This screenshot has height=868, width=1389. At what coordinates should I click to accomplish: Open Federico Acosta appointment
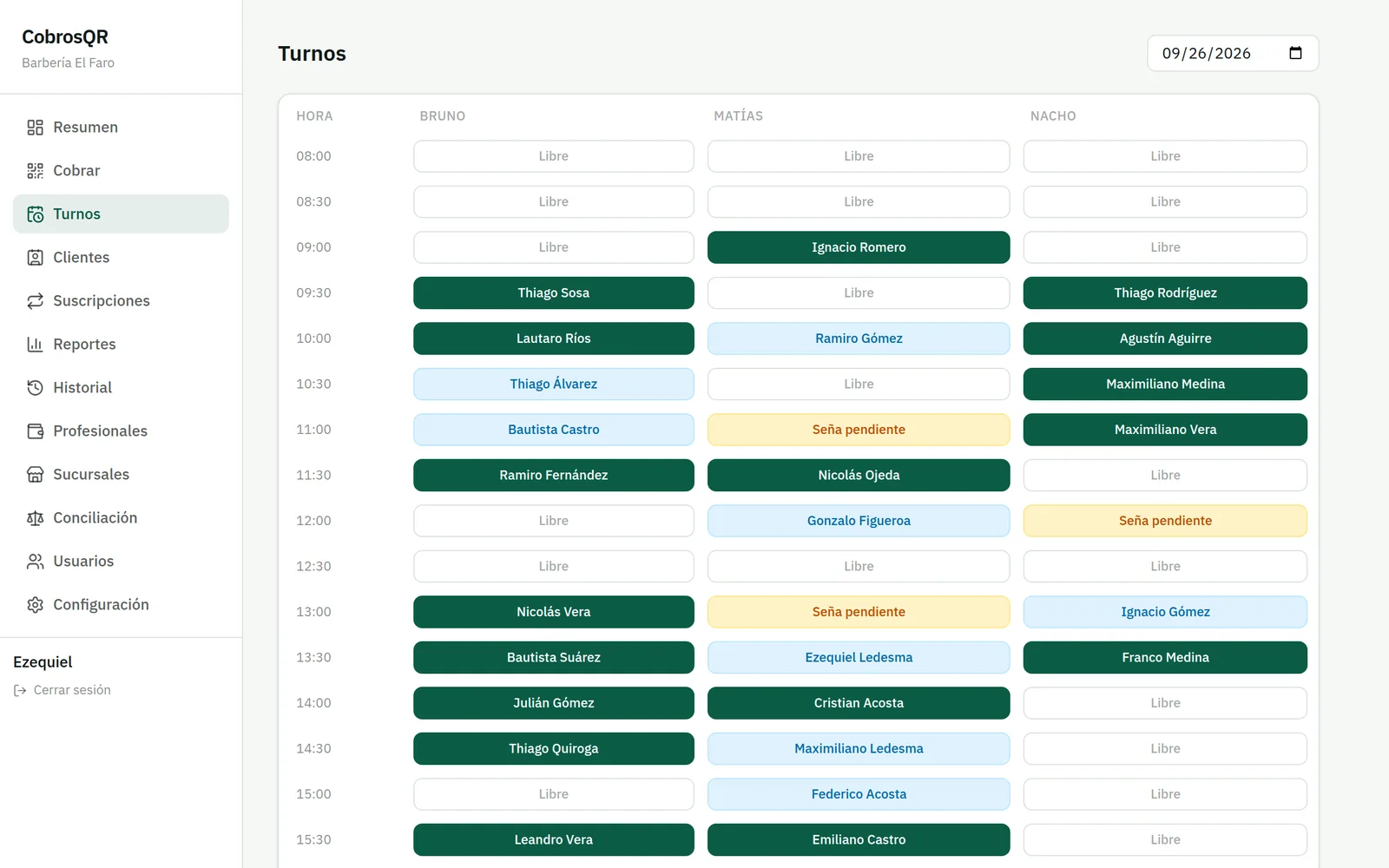click(x=859, y=794)
